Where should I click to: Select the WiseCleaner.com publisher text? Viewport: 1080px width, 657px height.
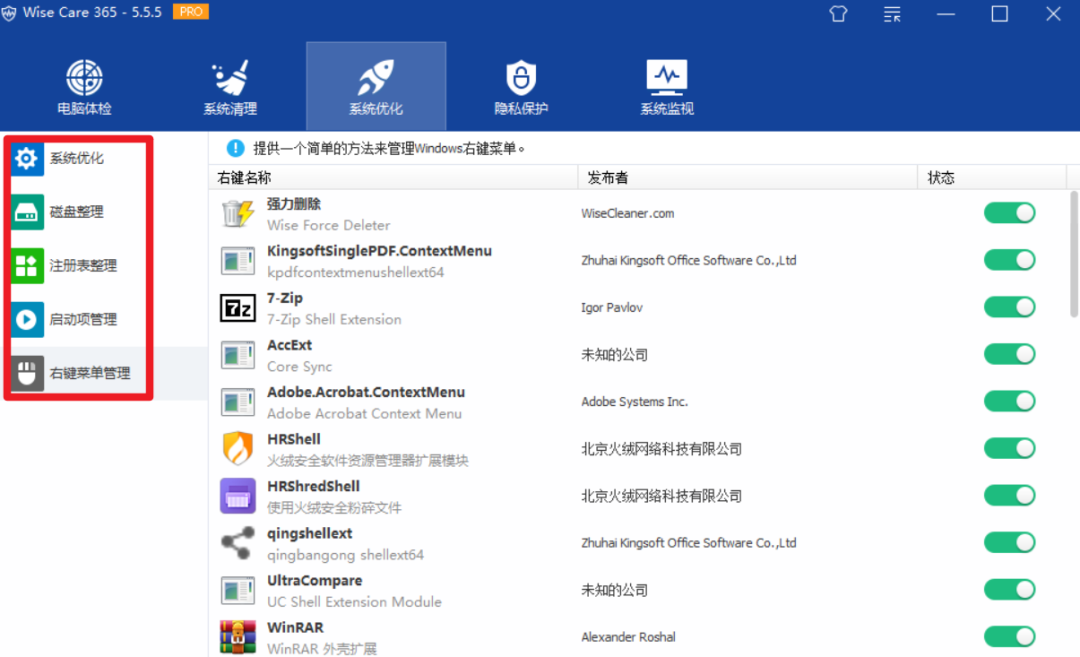[627, 213]
